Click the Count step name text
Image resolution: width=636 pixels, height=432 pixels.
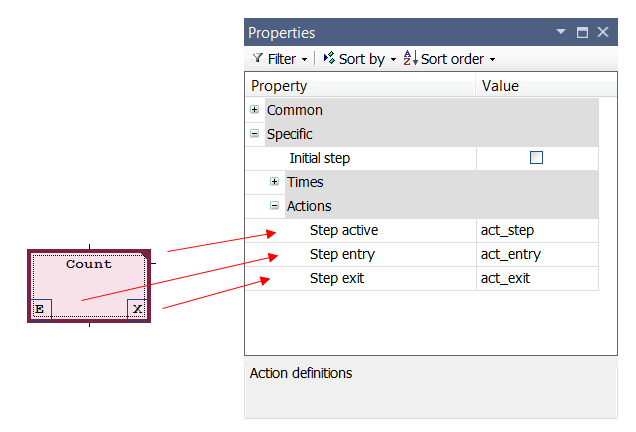pyautogui.click(x=89, y=264)
